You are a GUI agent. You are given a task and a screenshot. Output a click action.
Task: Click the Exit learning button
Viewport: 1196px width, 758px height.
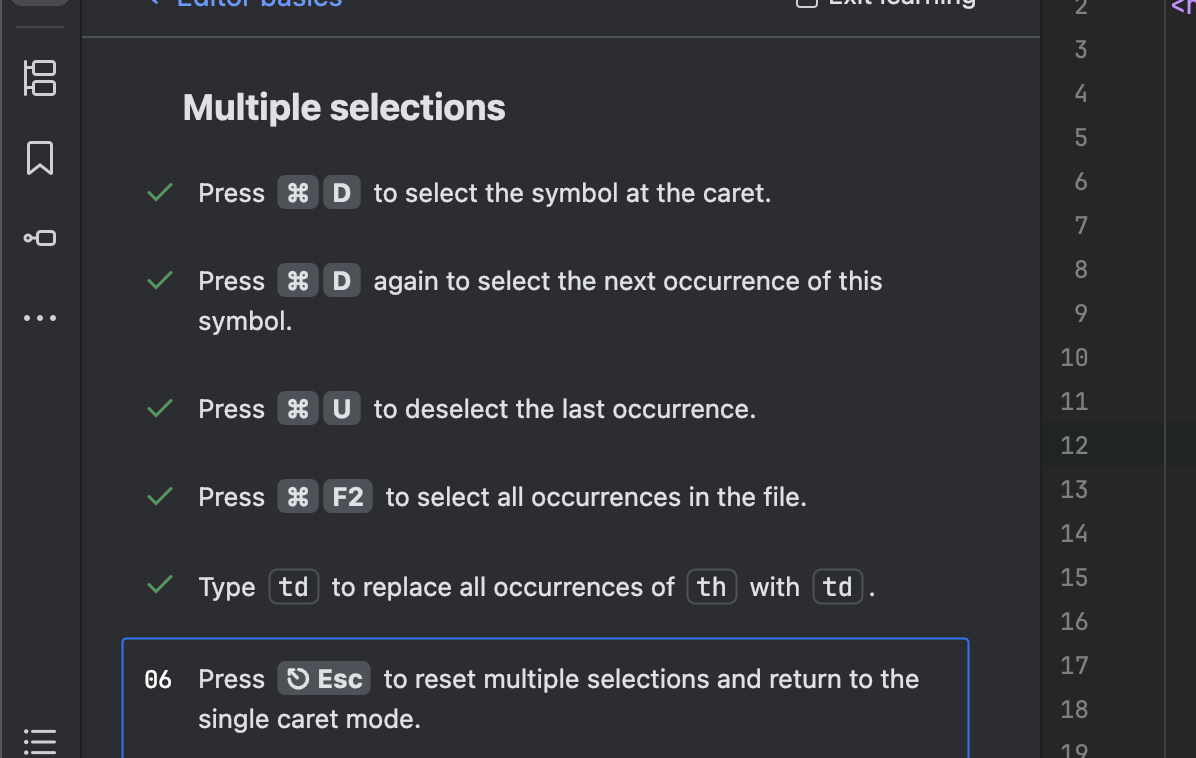(886, 3)
